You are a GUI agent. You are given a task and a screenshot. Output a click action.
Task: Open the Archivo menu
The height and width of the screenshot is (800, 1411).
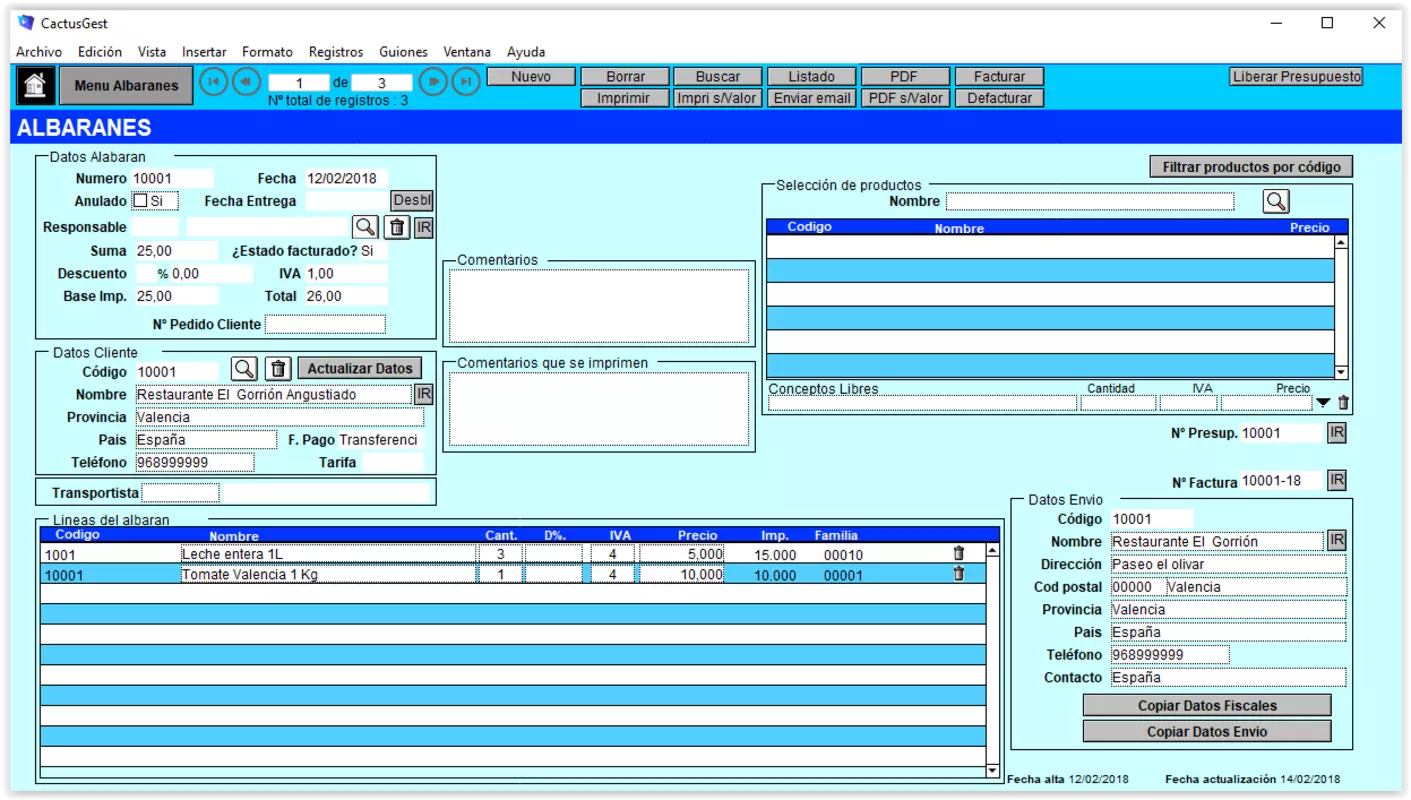pyautogui.click(x=39, y=52)
